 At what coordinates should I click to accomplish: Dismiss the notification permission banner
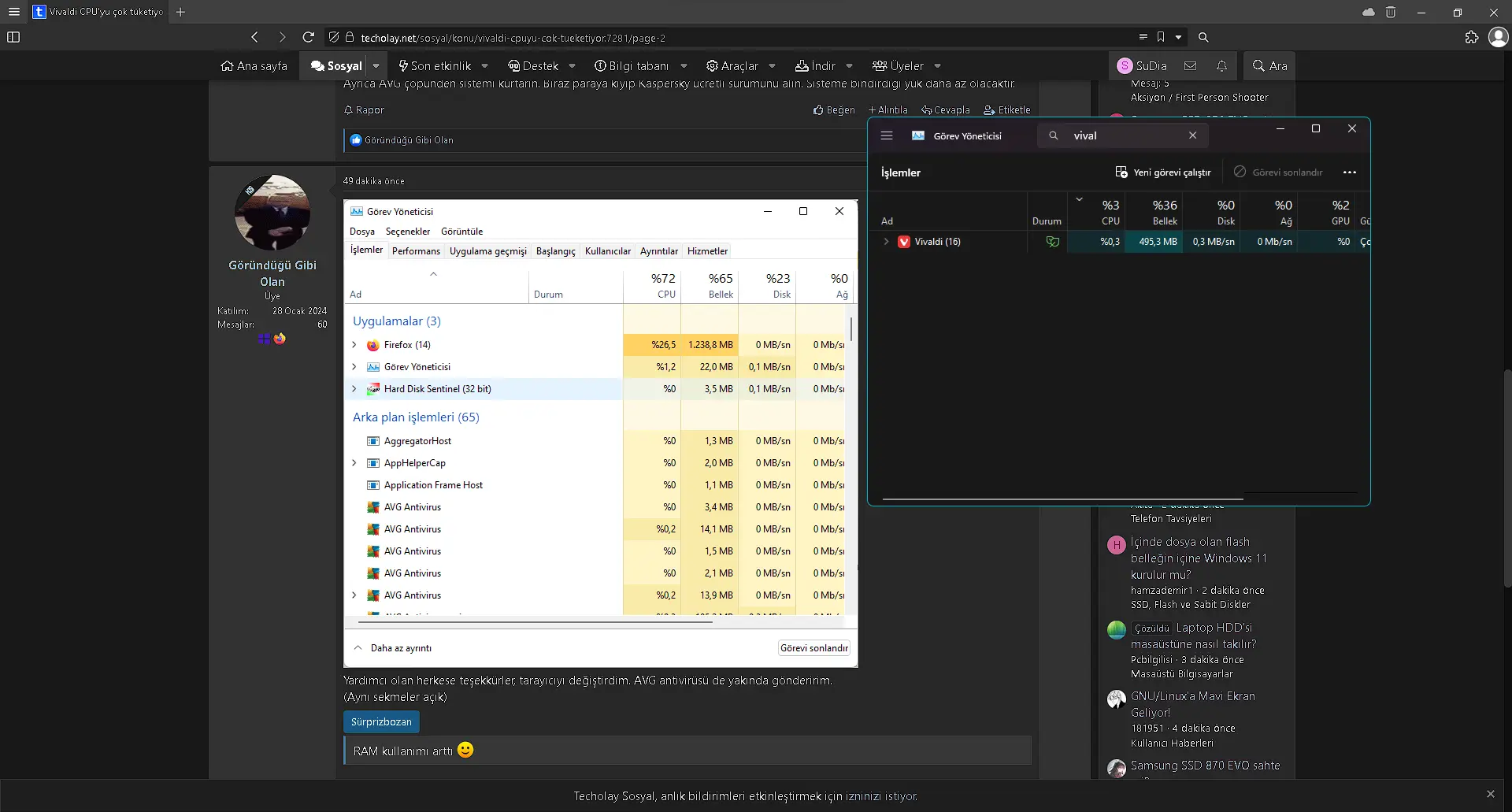[x=1490, y=794]
